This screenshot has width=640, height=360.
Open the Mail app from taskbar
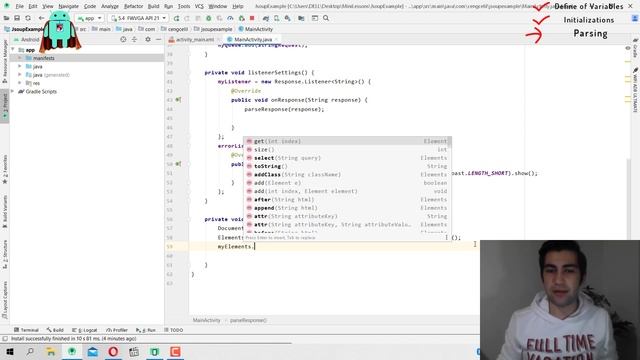coord(93,351)
